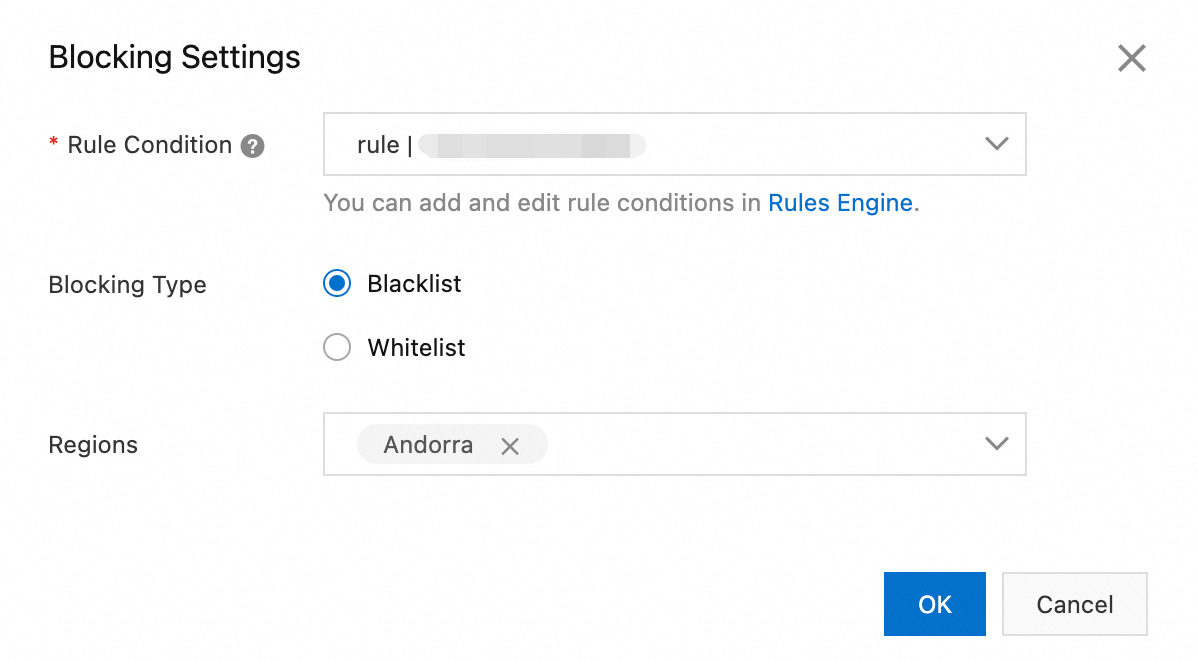Click the Andorra tag text
This screenshot has width=1198, height=662.
point(428,445)
